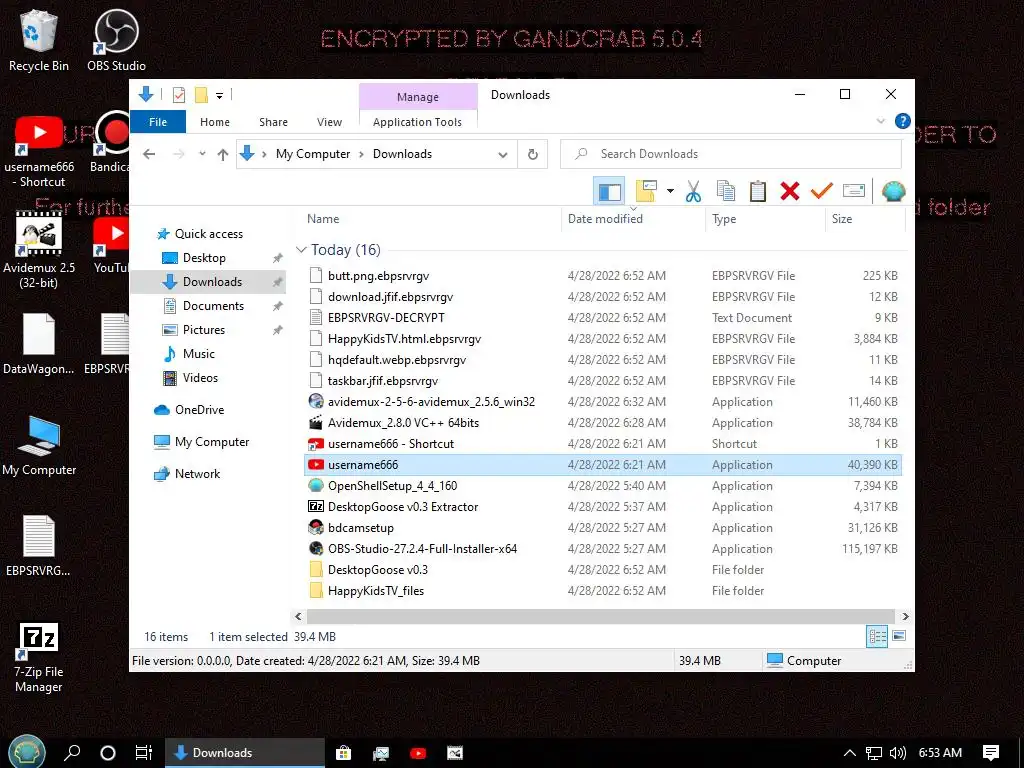Go back with the Back arrow
Screen dimensions: 1024x768
point(150,154)
